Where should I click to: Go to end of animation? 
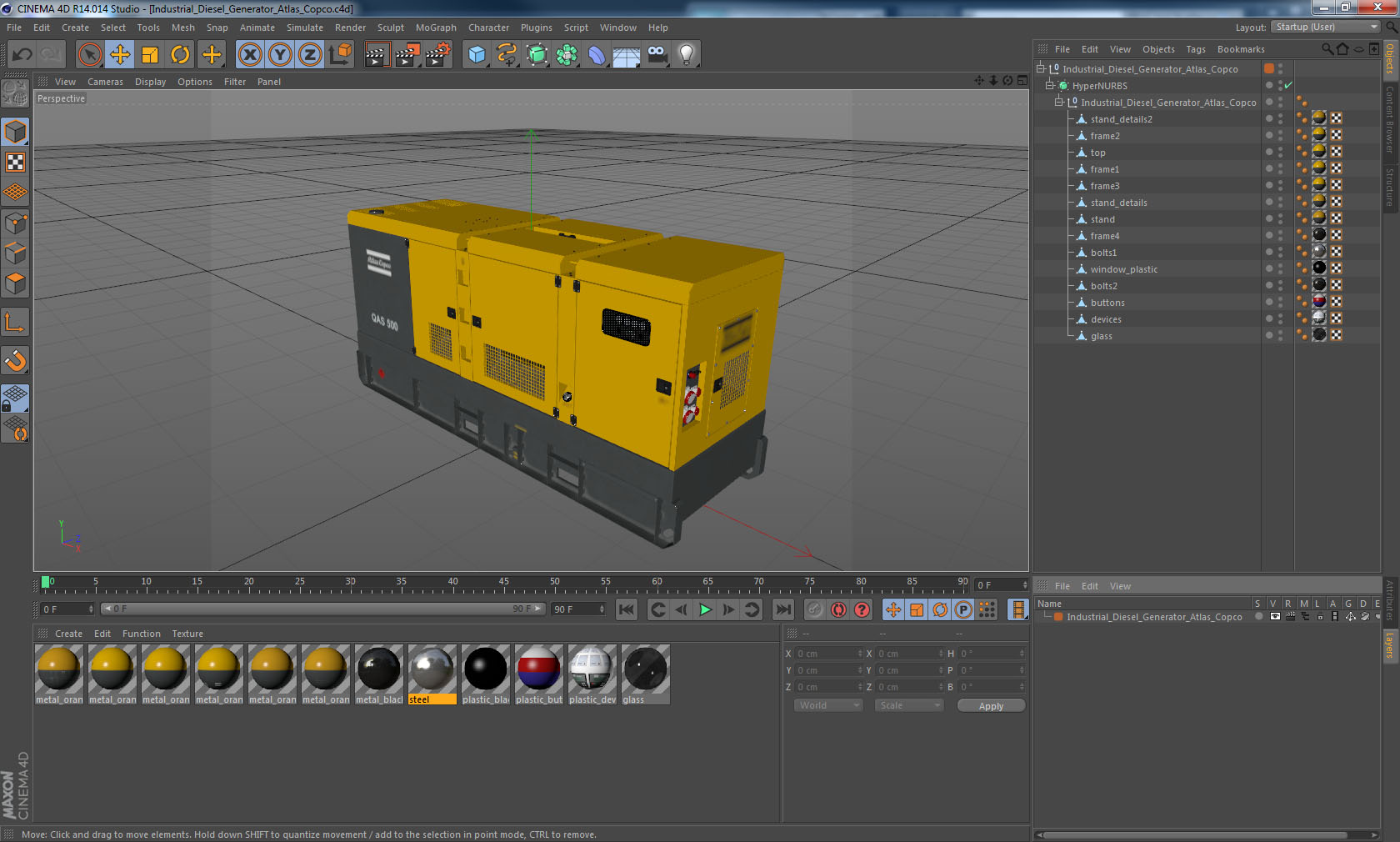tap(782, 609)
